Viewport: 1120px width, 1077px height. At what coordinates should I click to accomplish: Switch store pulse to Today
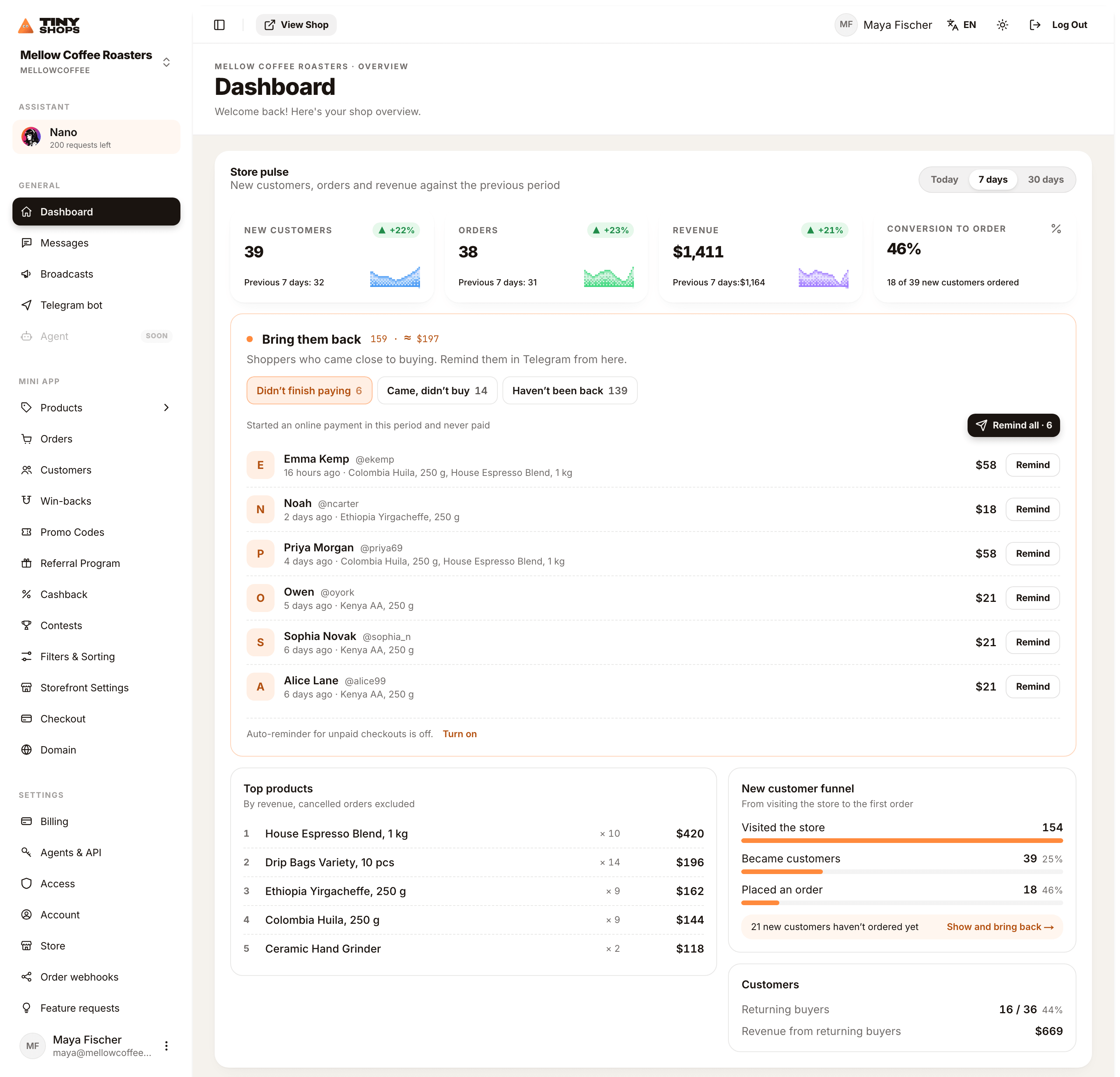coord(944,179)
